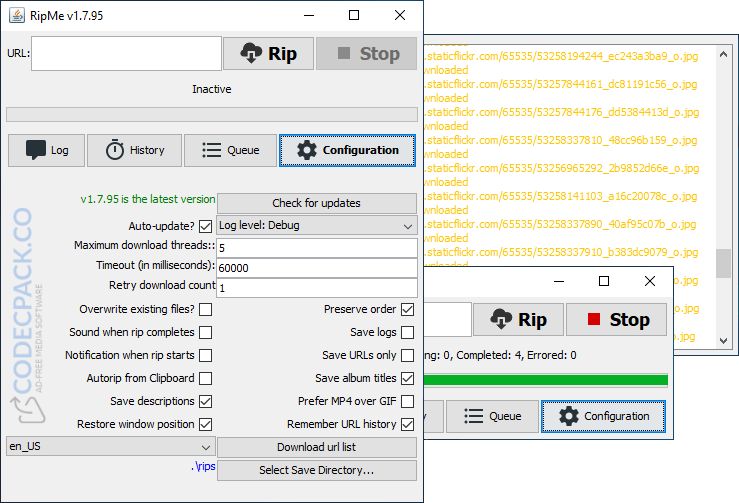Click the main window progress bar

click(212, 115)
